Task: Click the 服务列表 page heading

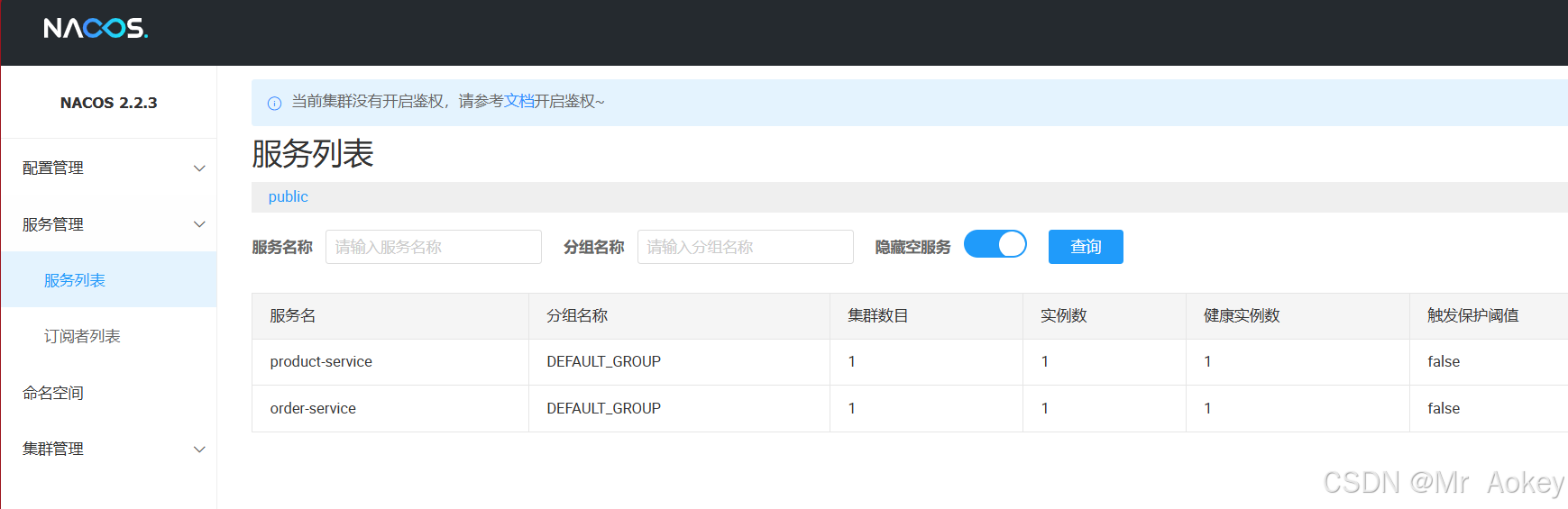Action: coord(313,154)
